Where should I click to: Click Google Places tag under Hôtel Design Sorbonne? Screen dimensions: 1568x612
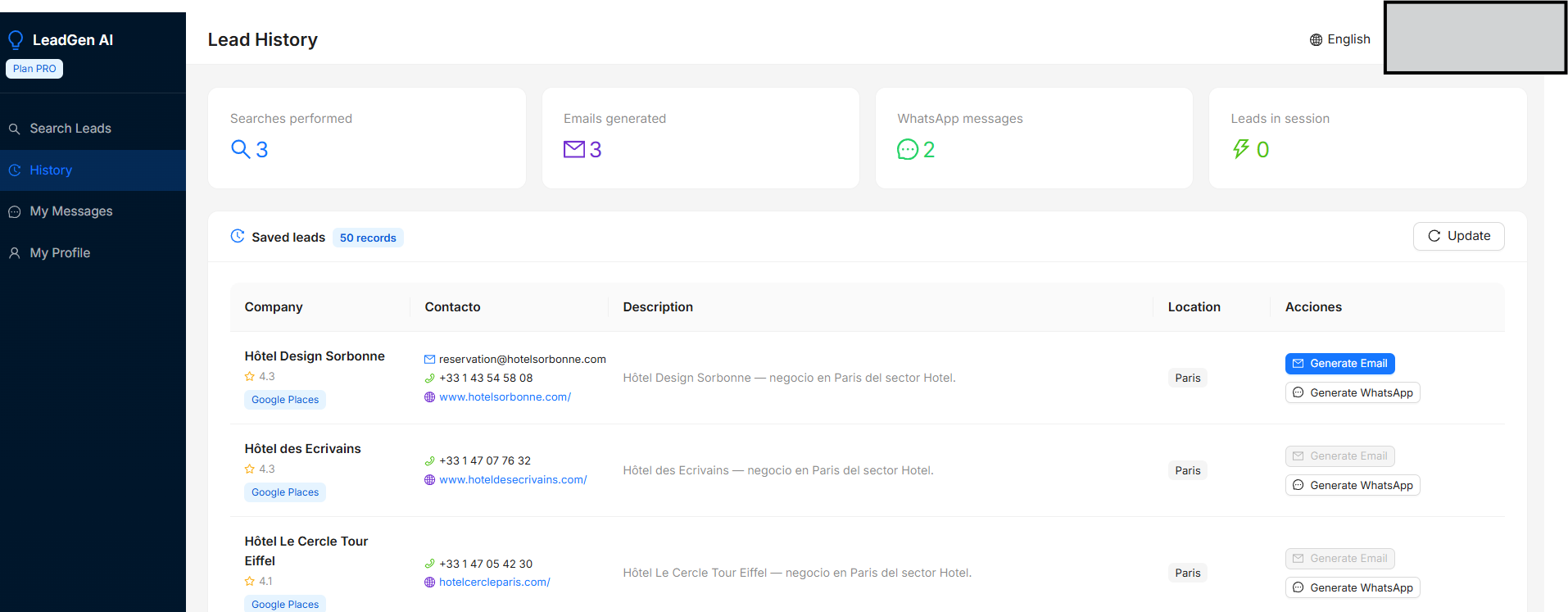pyautogui.click(x=285, y=400)
